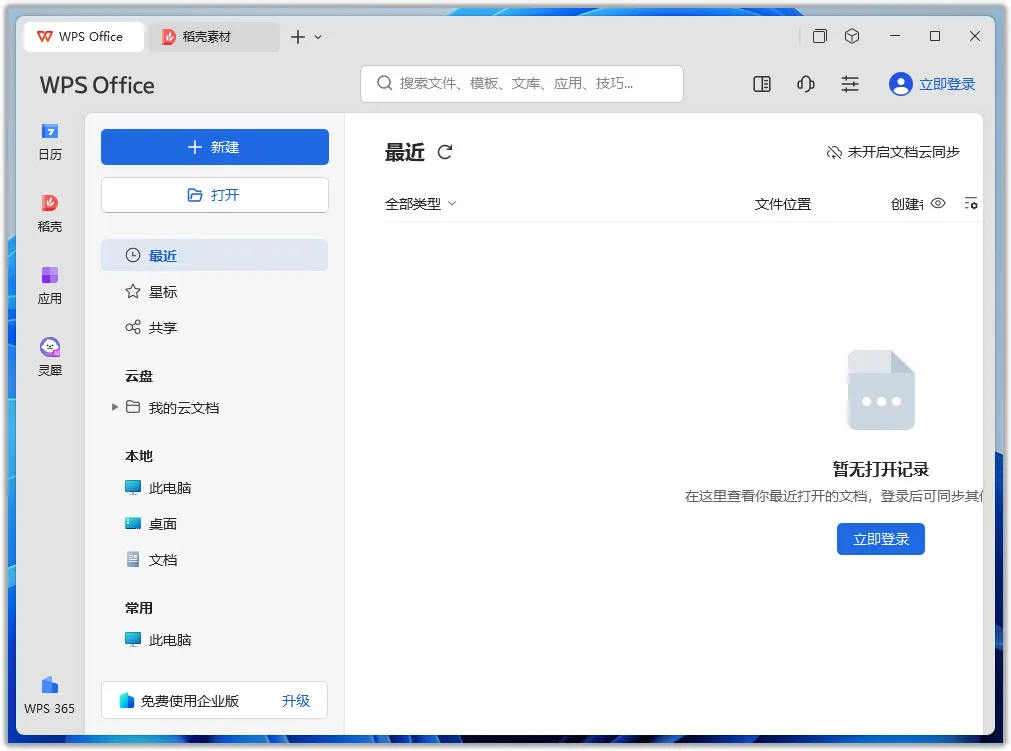Click the 立即登录 blue button
Image resolution: width=1011 pixels, height=751 pixels.
881,539
